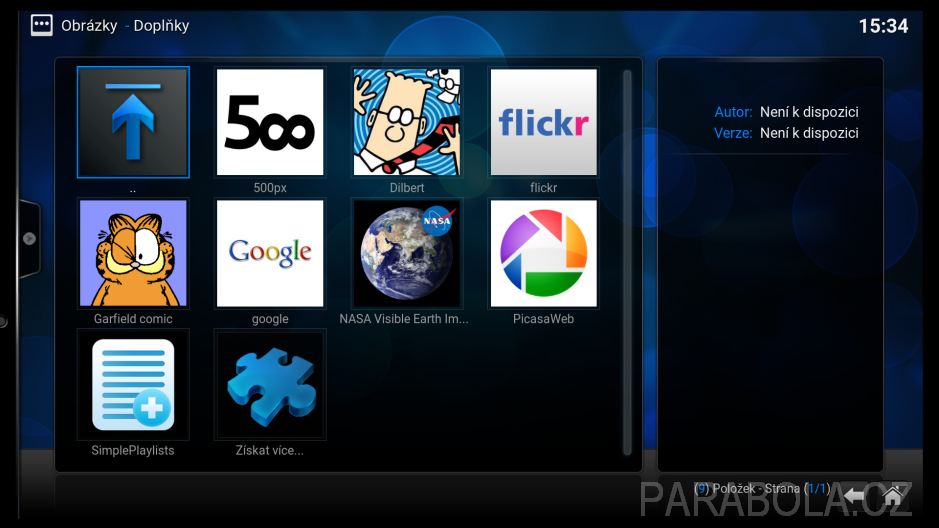This screenshot has width=939, height=528.
Task: Select the 'Garfield comic' caption label
Action: (x=133, y=319)
